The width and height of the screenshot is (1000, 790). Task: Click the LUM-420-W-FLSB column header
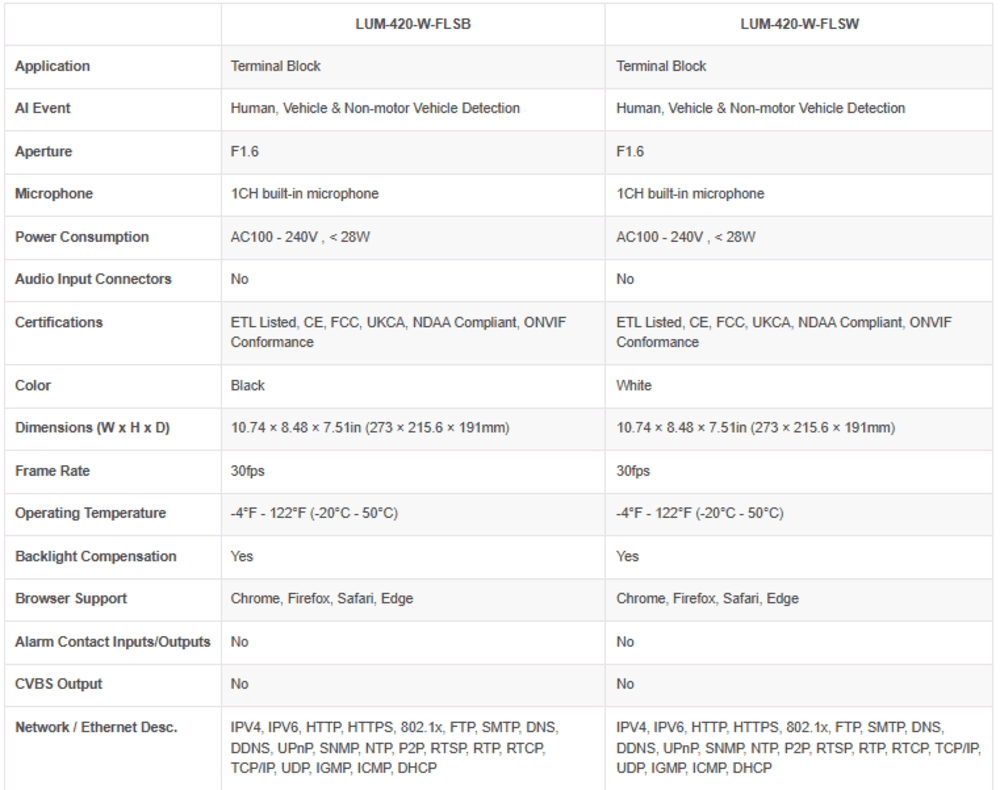(413, 24)
